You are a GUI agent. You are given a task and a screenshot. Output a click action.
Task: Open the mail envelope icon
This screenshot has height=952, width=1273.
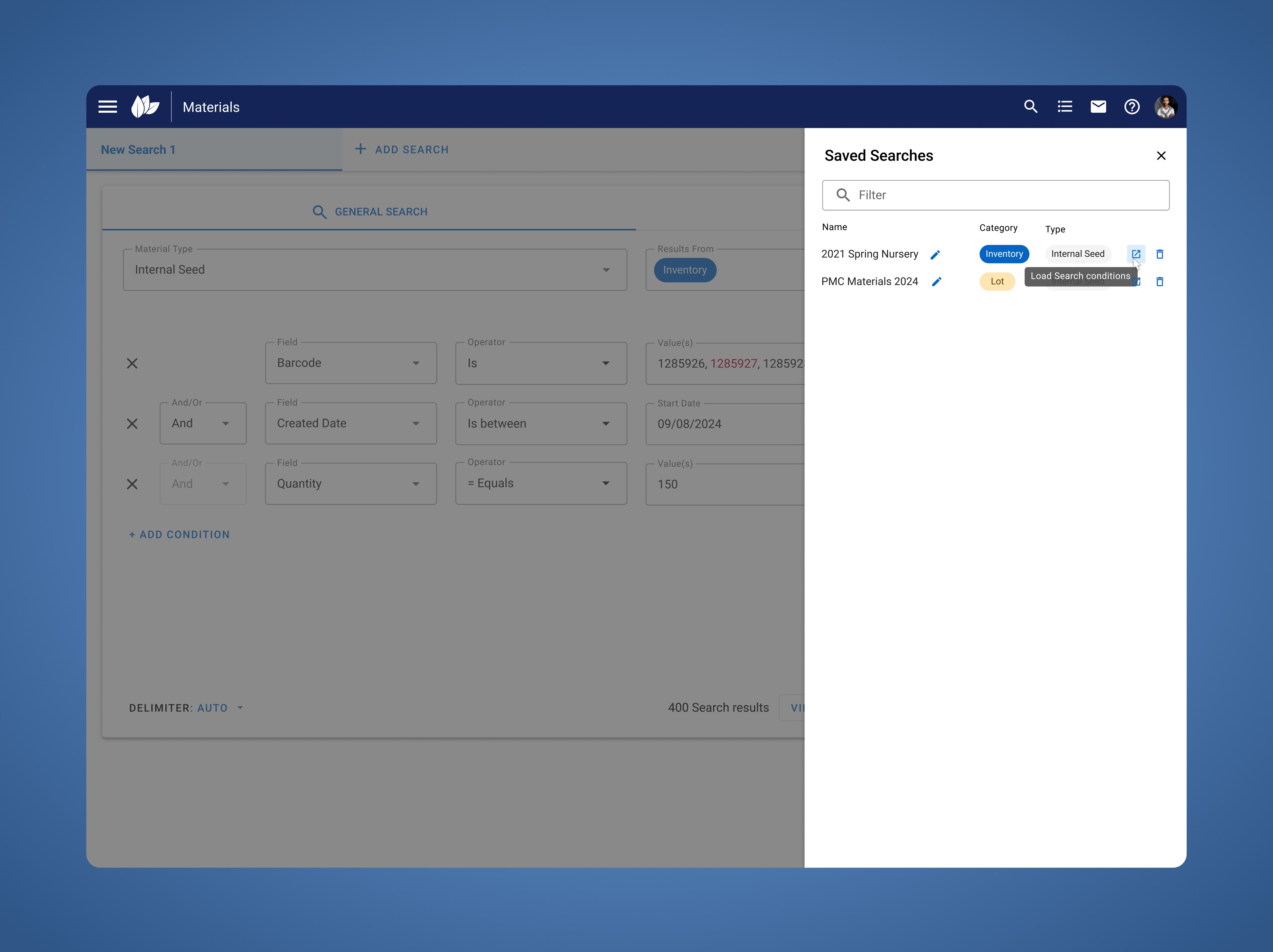click(x=1098, y=107)
